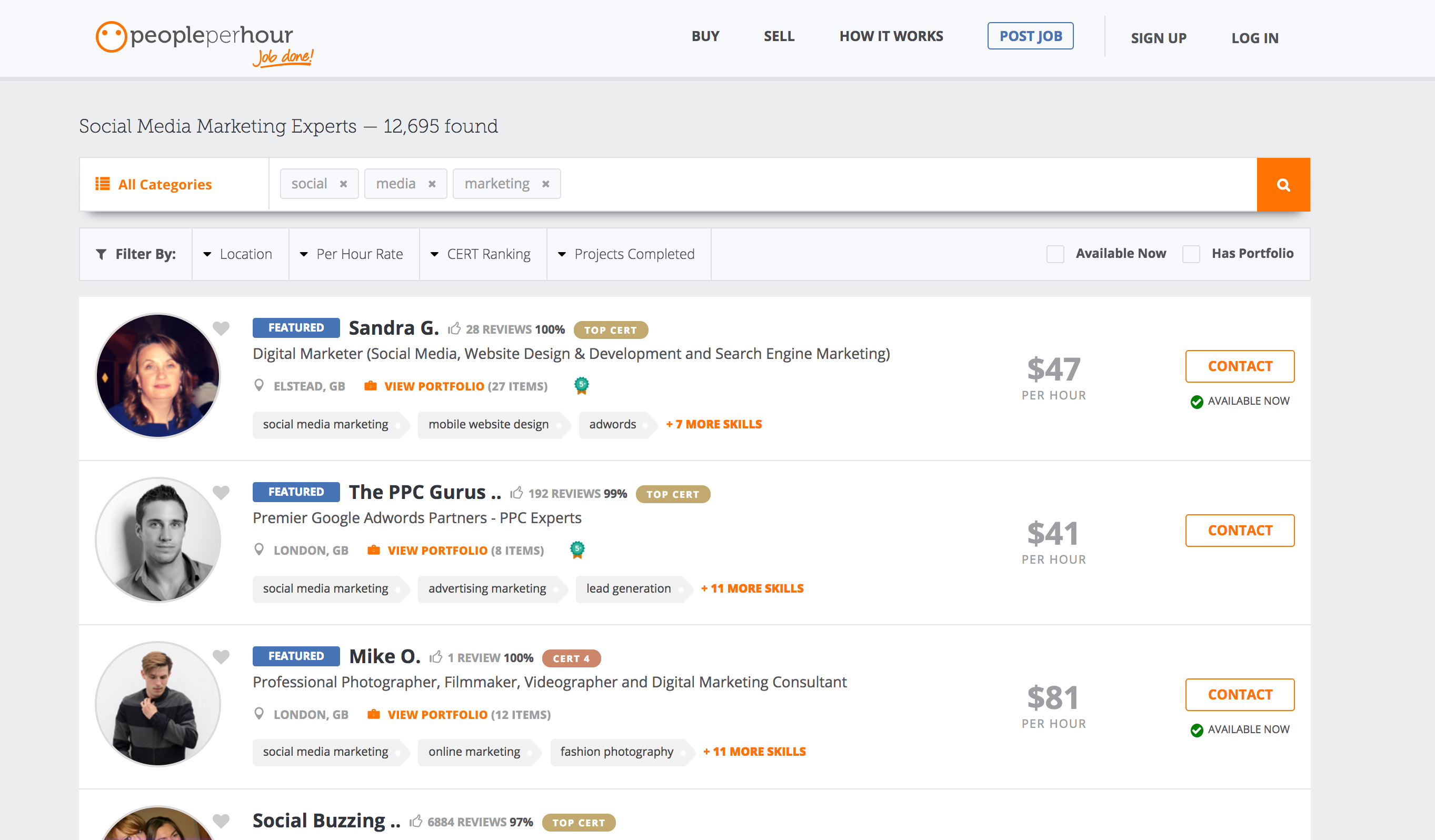The height and width of the screenshot is (840, 1435).
Task: Open the All Categories selector
Action: pos(174,184)
